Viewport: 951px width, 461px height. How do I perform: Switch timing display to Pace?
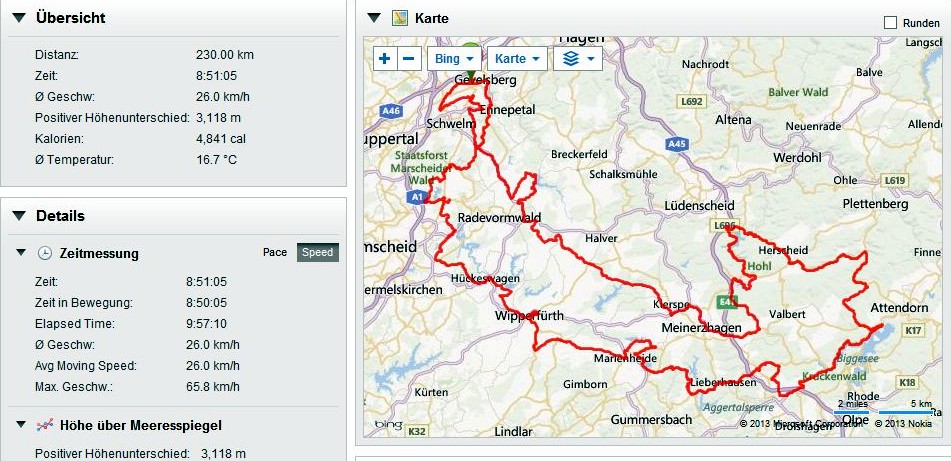275,252
